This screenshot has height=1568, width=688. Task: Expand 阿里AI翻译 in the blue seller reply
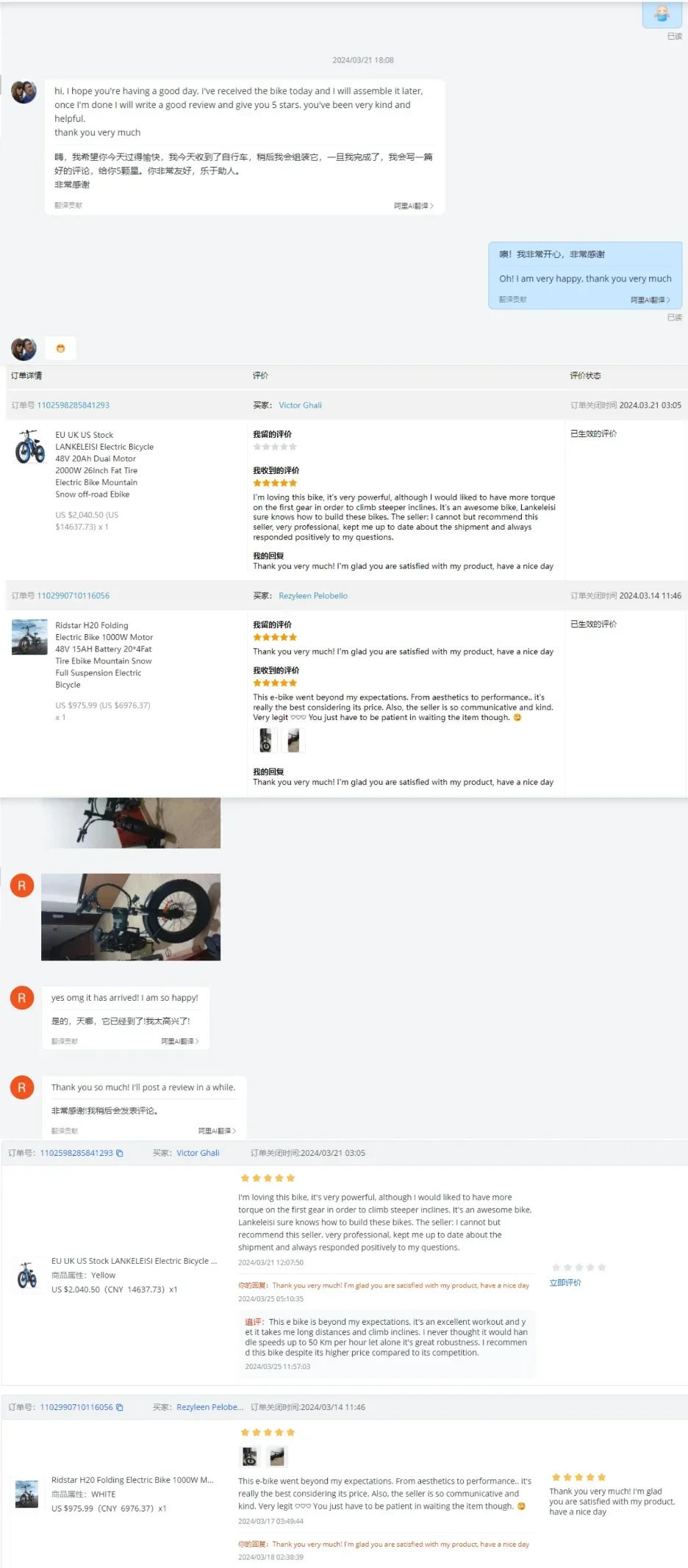point(651,300)
